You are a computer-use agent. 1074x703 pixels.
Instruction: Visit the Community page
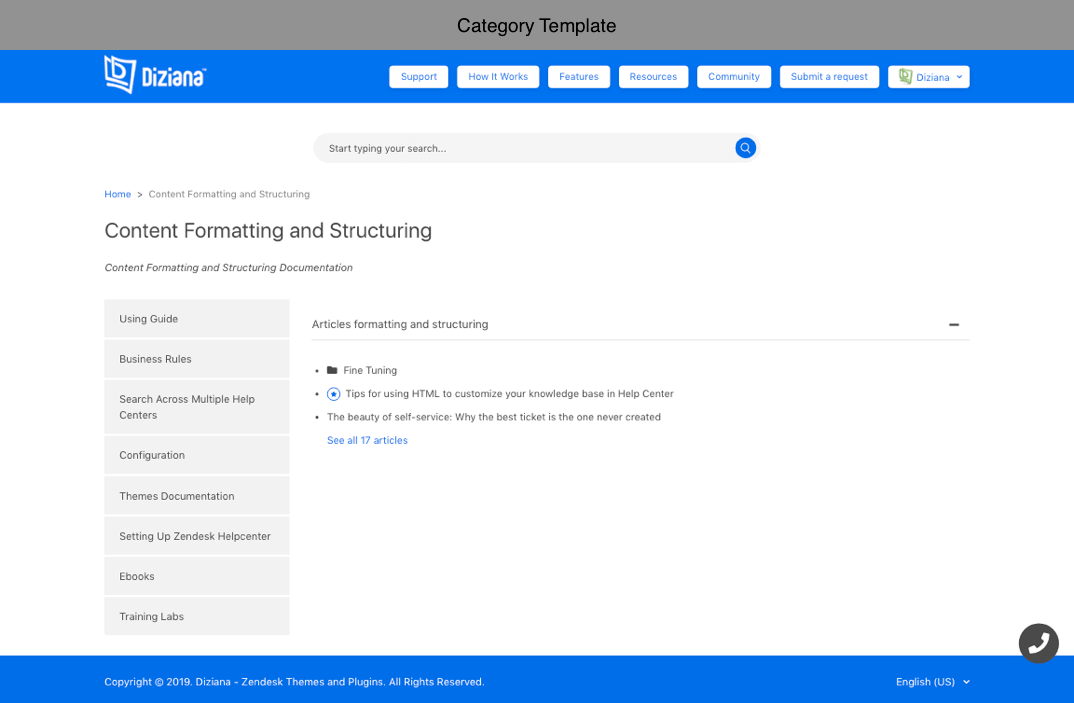point(734,77)
